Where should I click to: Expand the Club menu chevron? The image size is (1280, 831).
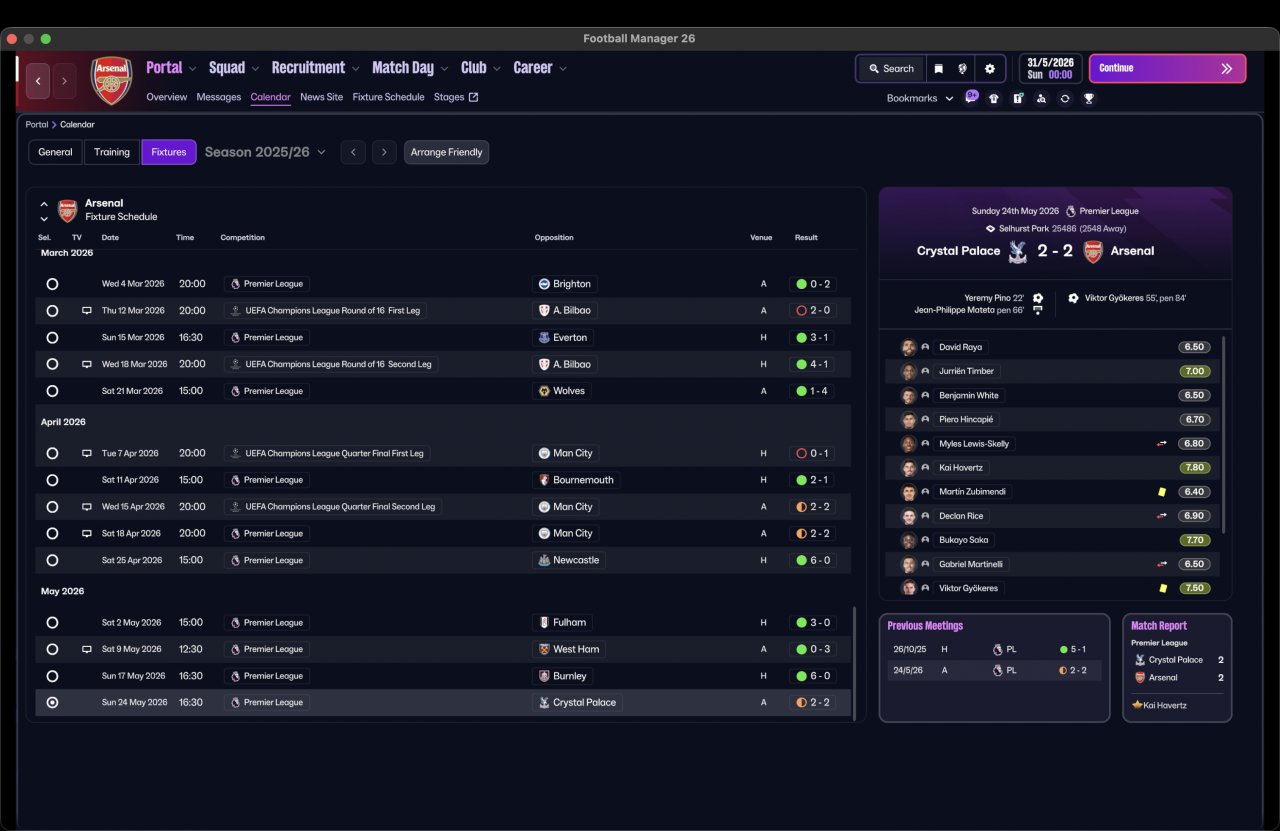(497, 69)
